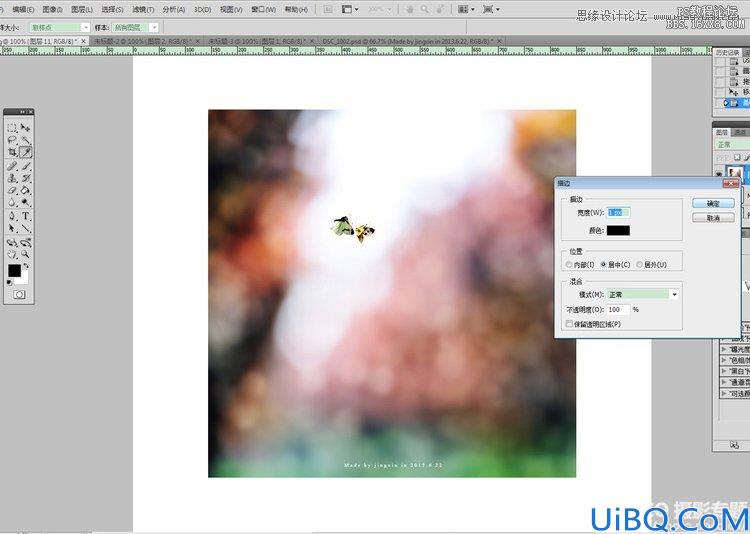Expand the "可选颜" action
Screen dimensions: 750x534
(724, 393)
